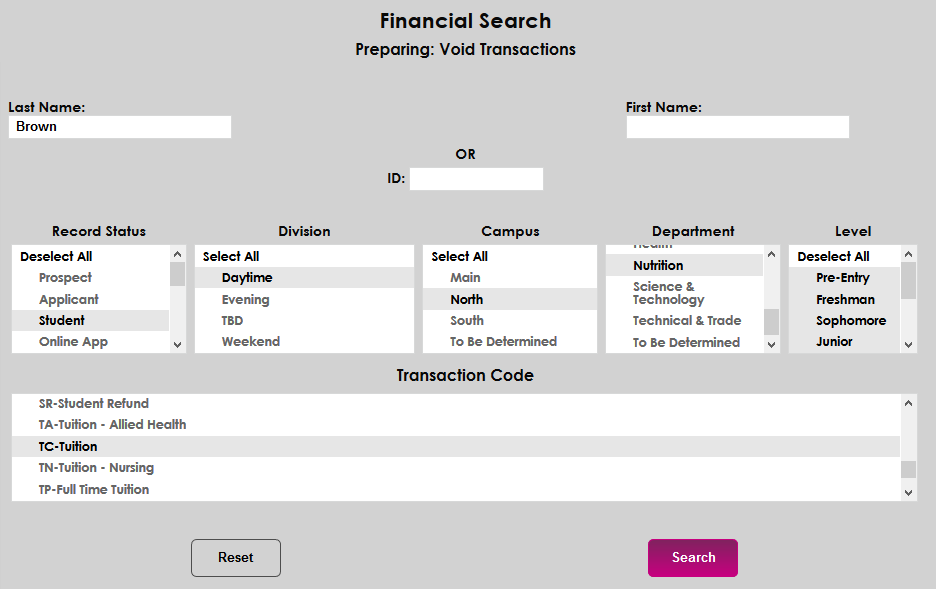This screenshot has height=589, width=936.
Task: Choose Select All in Division list
Action: pyautogui.click(x=231, y=257)
